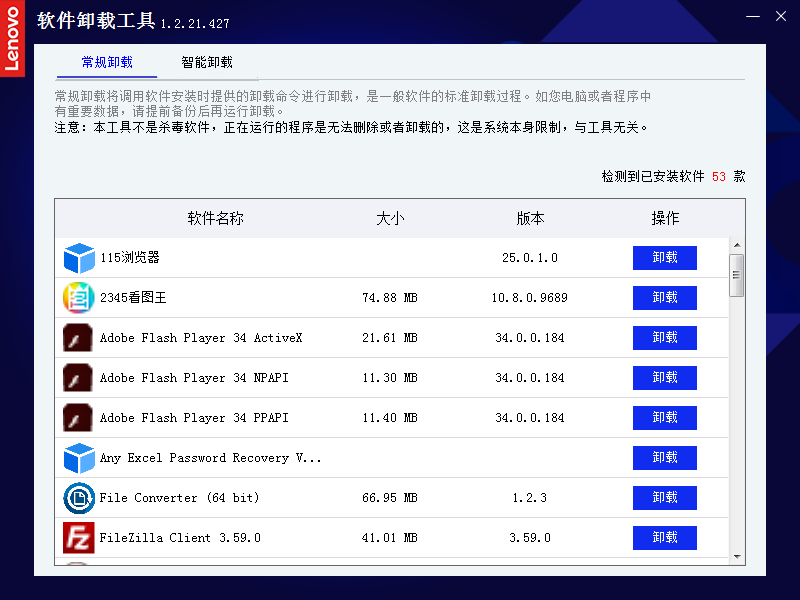Click the 大小 column header

(x=390, y=218)
